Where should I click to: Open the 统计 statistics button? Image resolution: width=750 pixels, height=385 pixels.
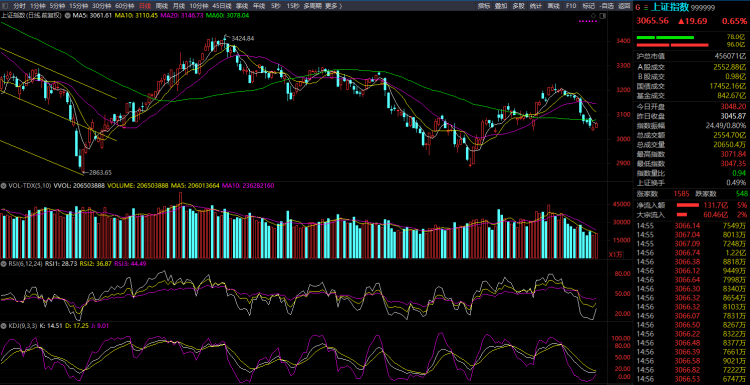click(x=536, y=6)
